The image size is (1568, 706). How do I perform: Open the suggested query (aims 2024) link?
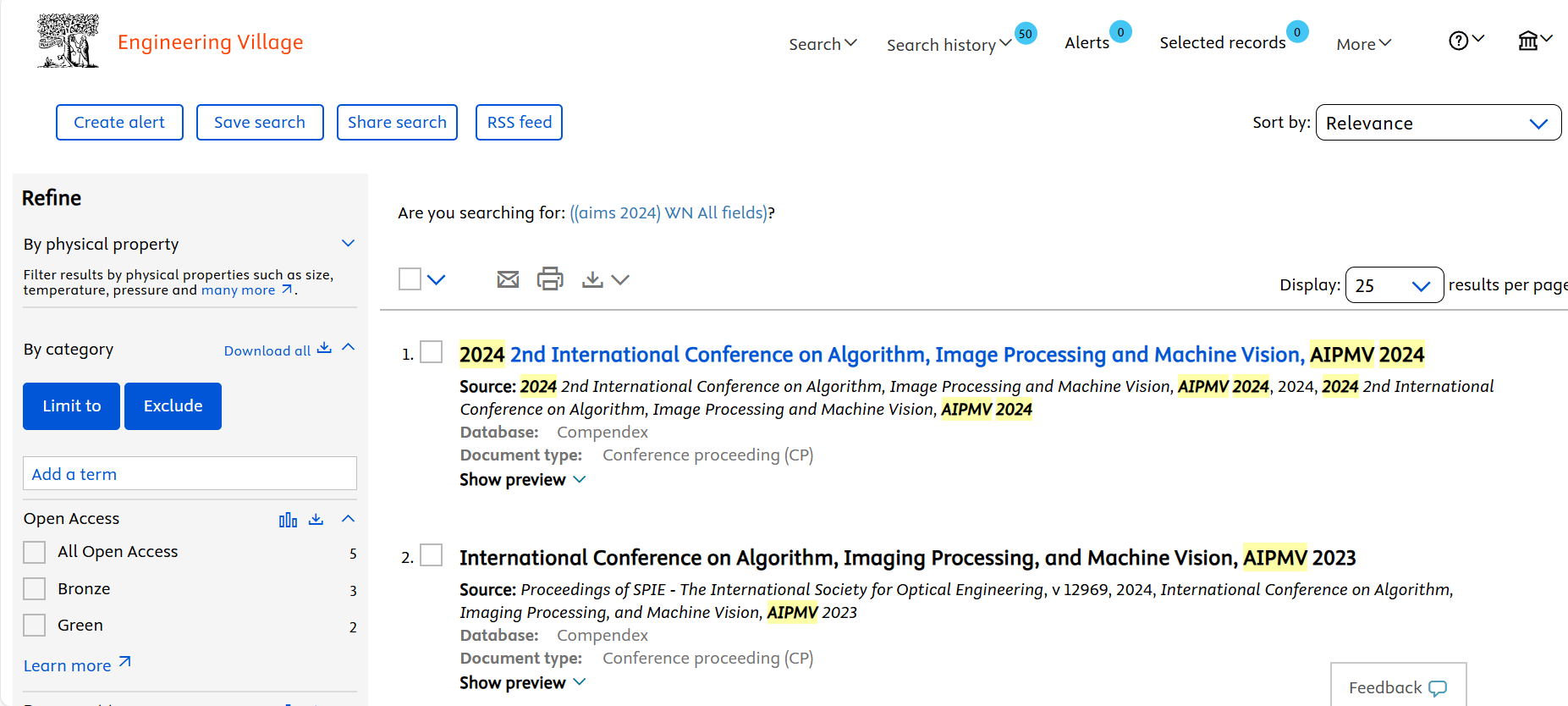668,212
